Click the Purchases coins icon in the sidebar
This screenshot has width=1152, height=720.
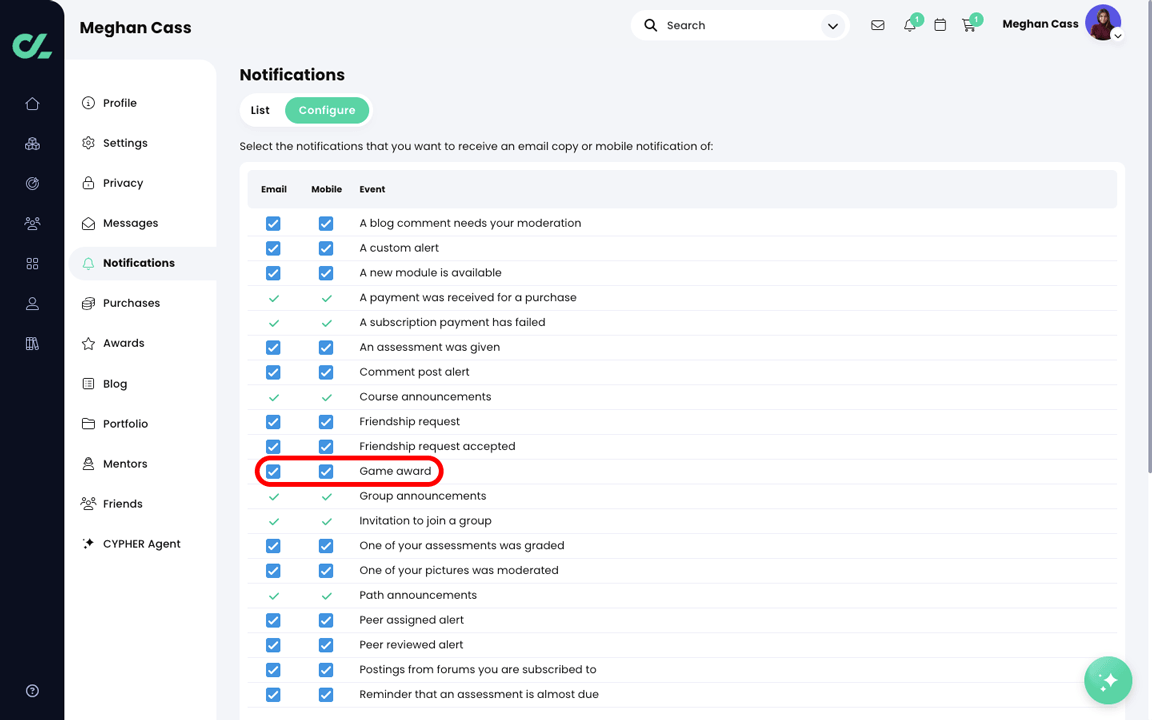point(88,303)
